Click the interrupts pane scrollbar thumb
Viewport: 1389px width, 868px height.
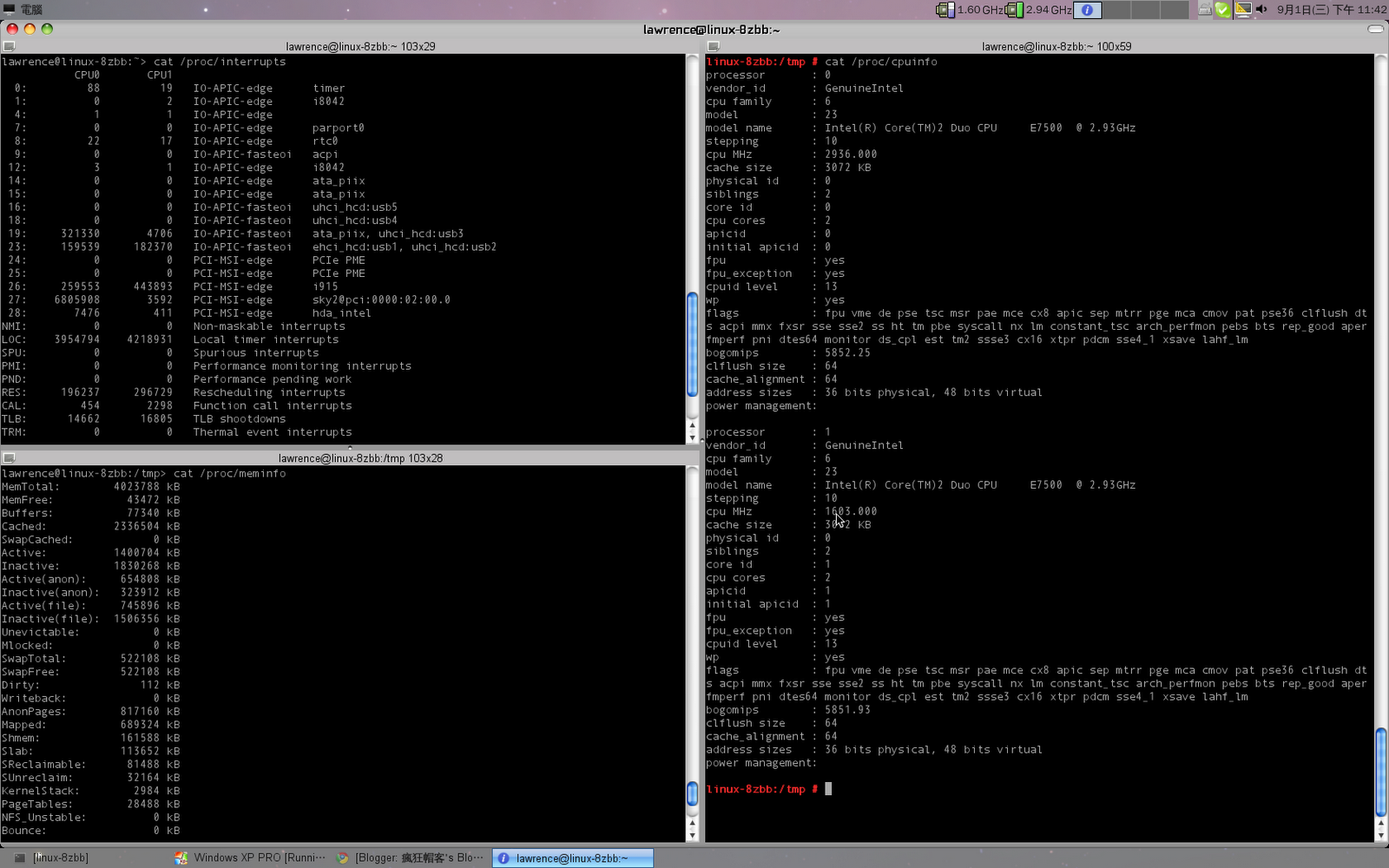[692, 345]
